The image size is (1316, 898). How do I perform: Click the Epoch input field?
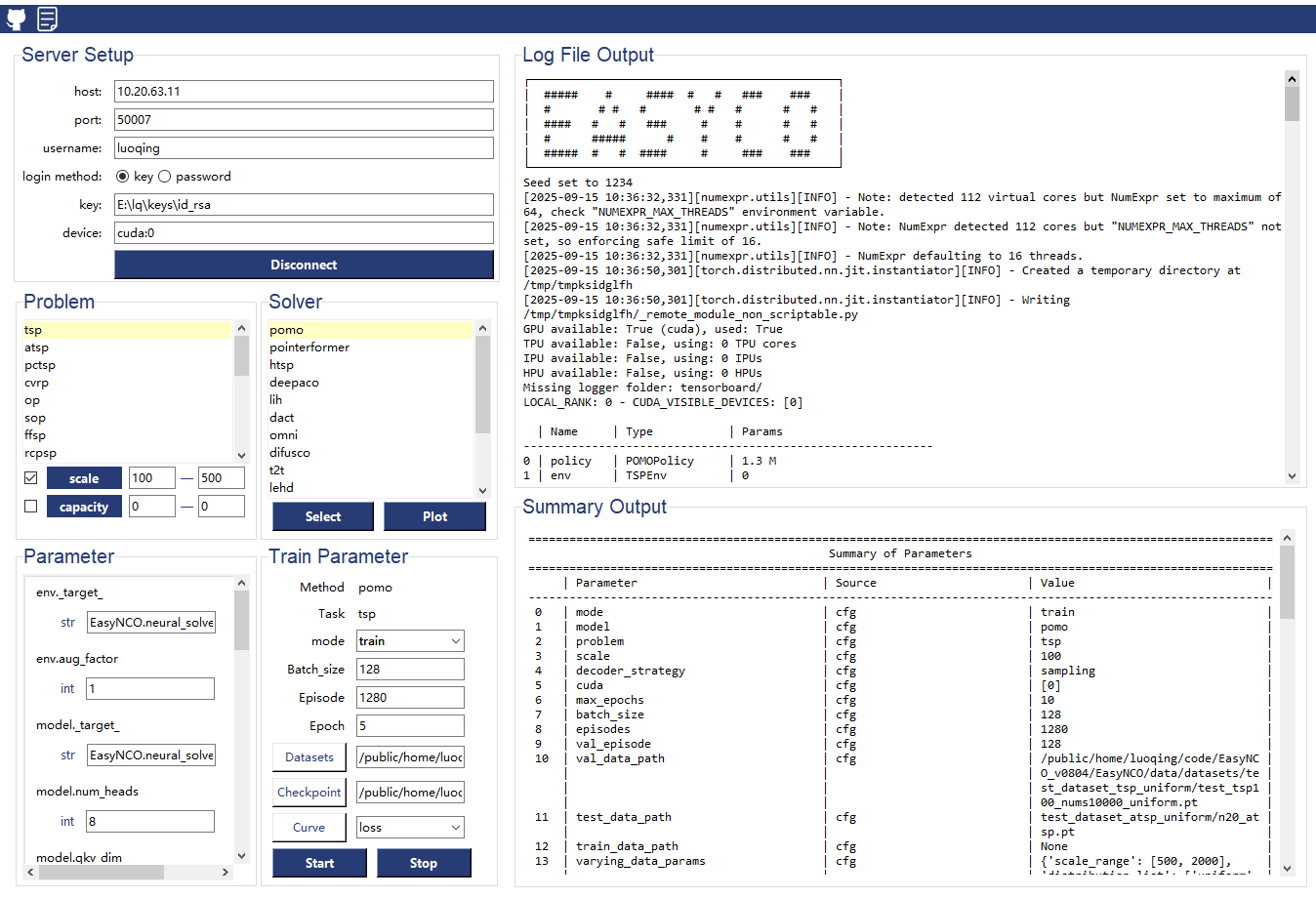(410, 726)
